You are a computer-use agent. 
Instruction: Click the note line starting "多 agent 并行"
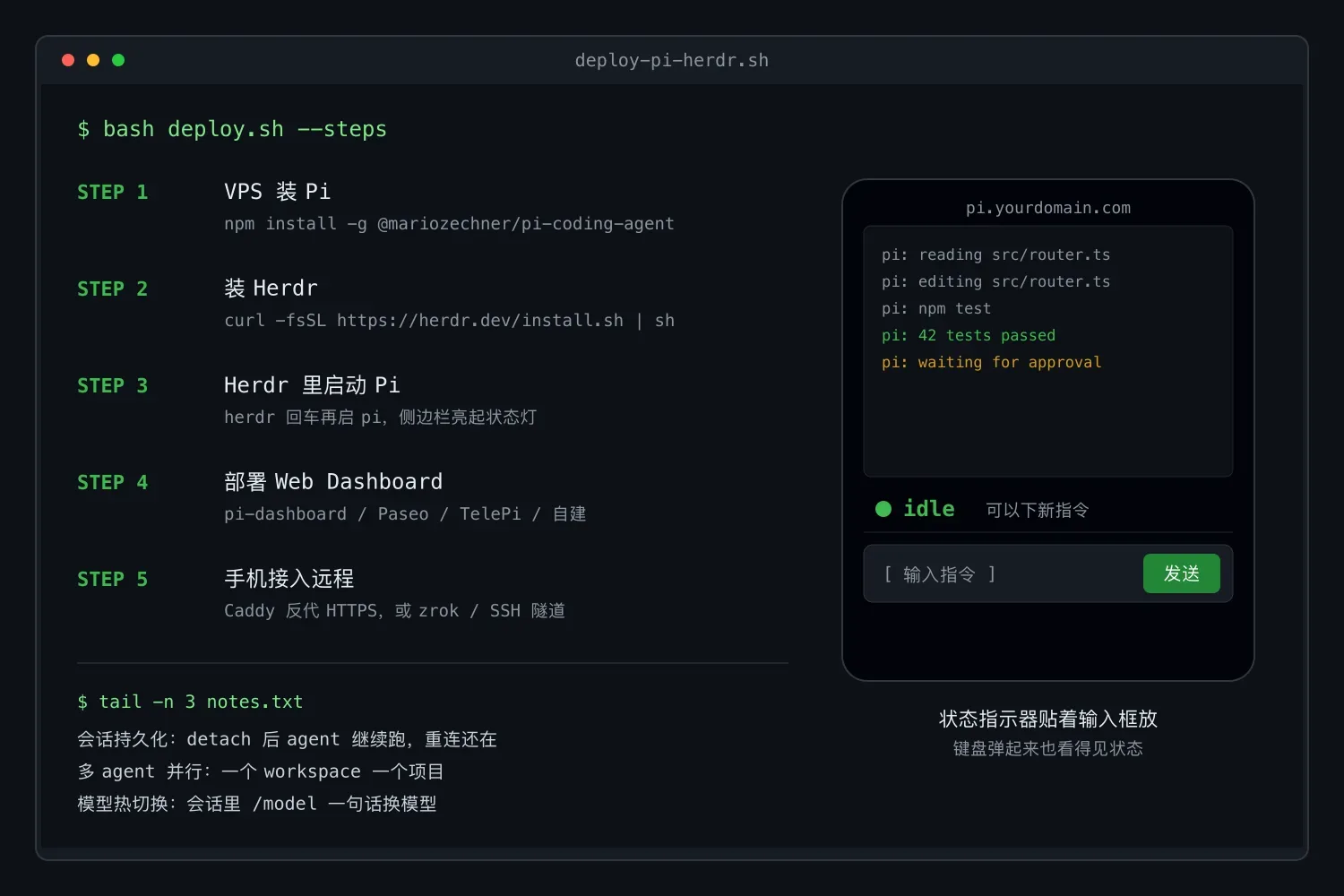pos(261,771)
